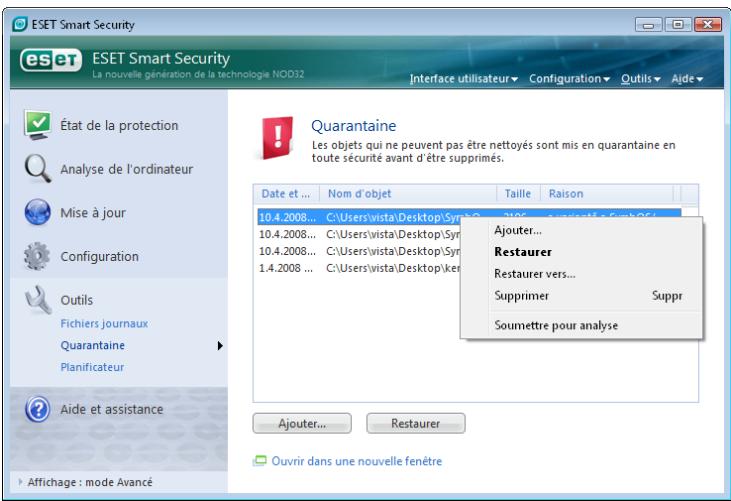The width and height of the screenshot is (731, 501).
Task: Go to Analyse de l'ordinateur section
Action: coord(126,169)
